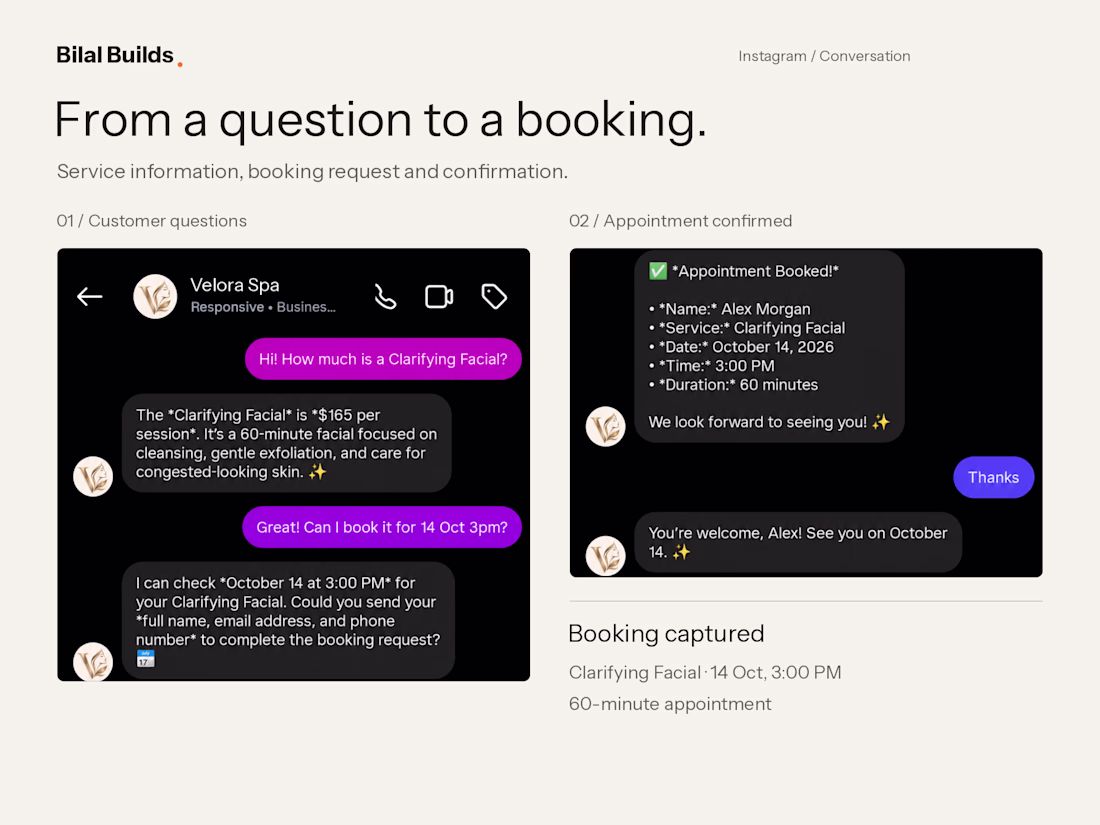This screenshot has width=1100, height=825.
Task: Click the "From a question to a booking." headline
Action: coord(381,119)
